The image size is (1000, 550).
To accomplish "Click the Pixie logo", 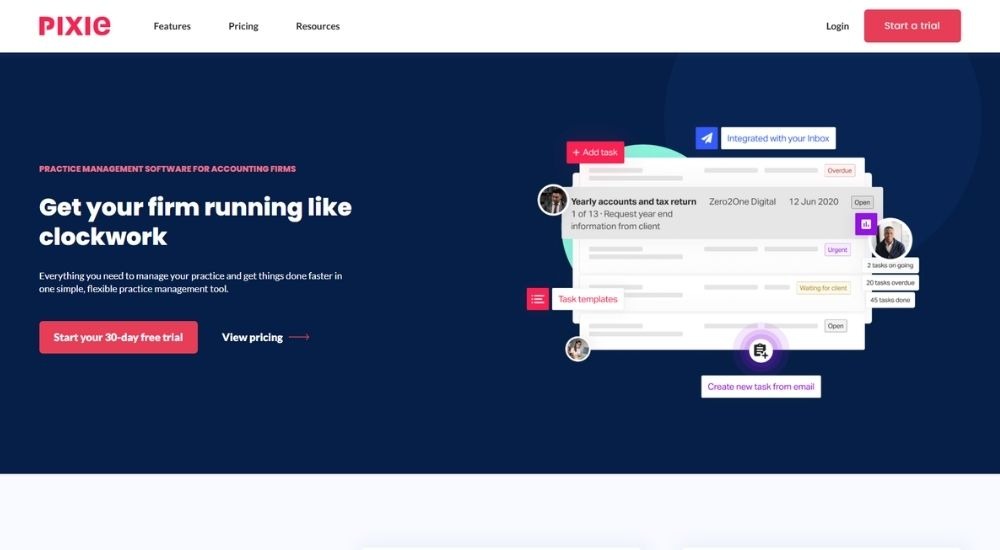I will pyautogui.click(x=75, y=26).
